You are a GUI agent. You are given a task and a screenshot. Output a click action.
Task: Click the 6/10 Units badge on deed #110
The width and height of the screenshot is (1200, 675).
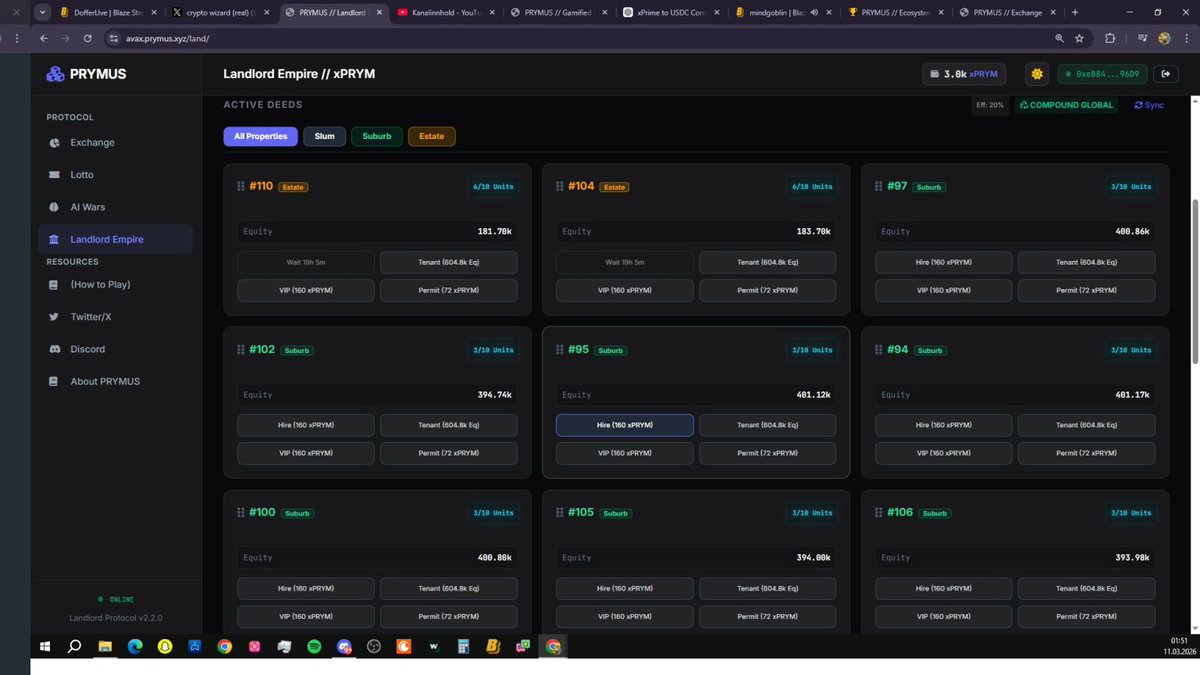[x=493, y=187]
